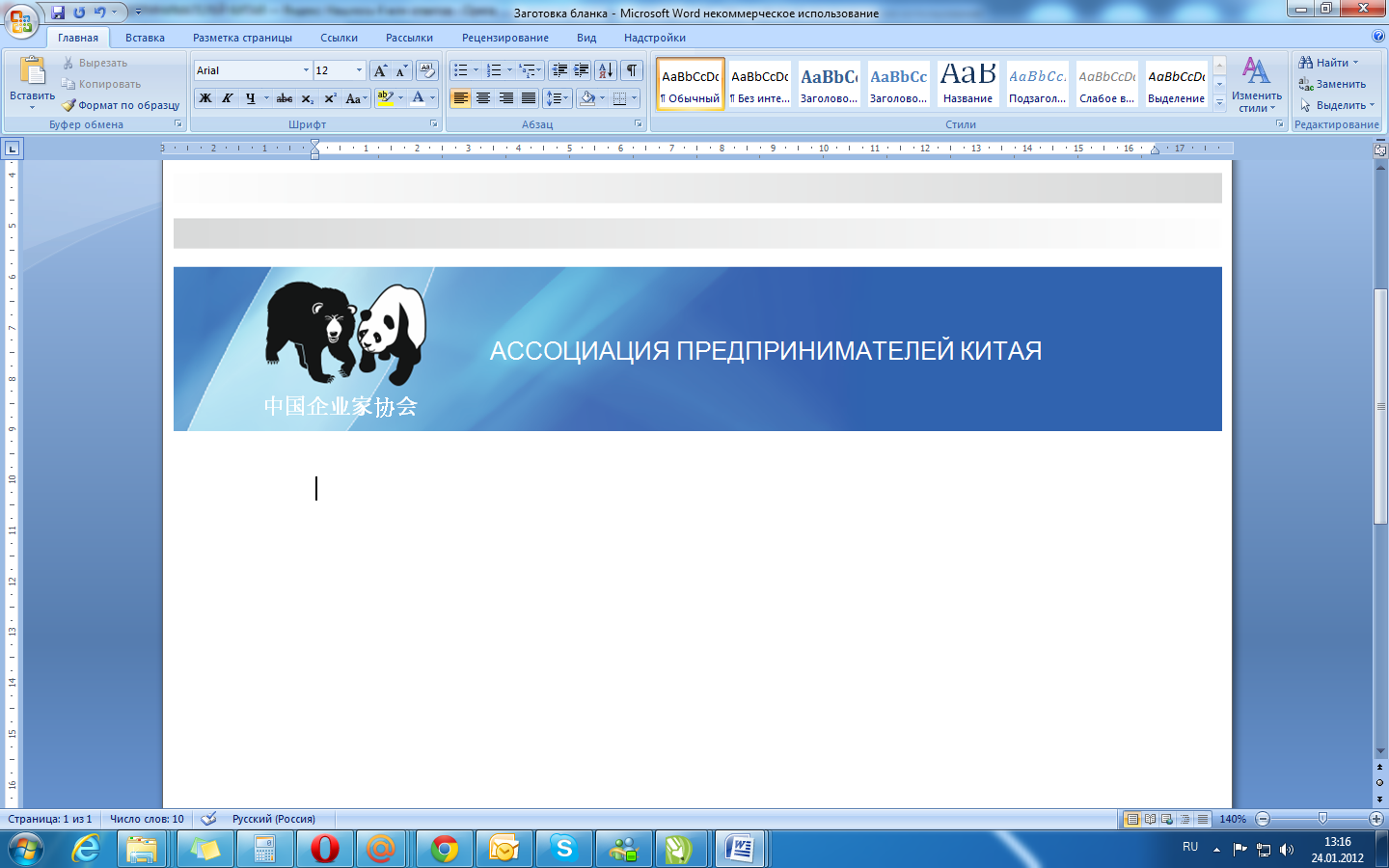
Task: Open Абзац dialog launcher
Action: point(638,124)
